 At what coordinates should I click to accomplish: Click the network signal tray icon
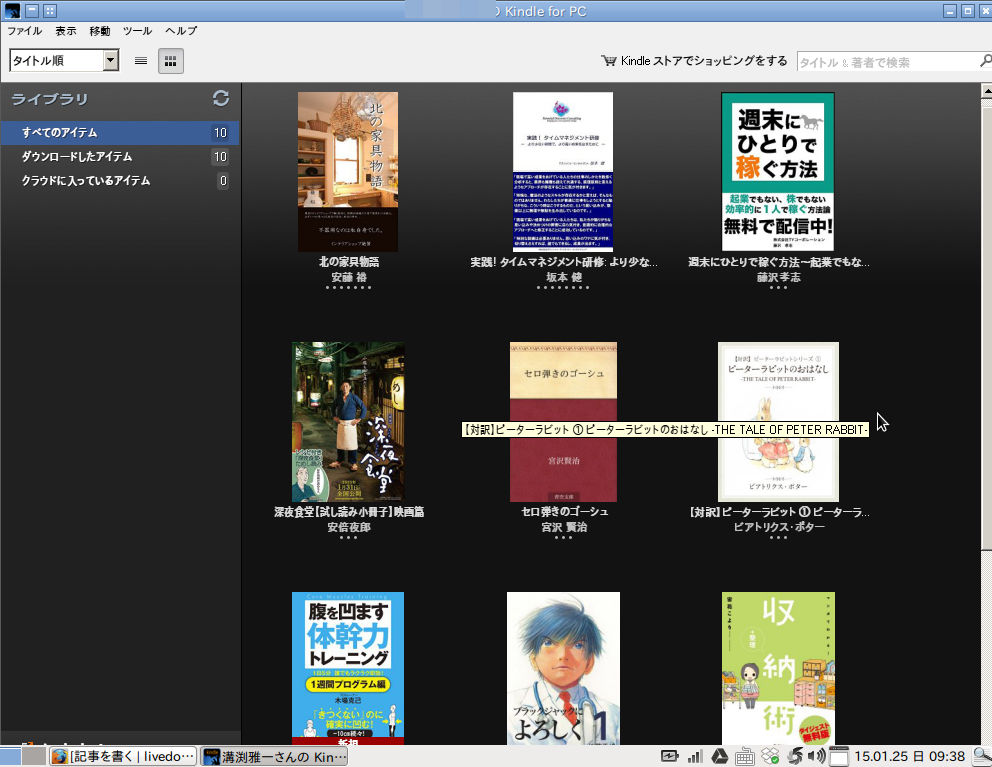pos(695,756)
